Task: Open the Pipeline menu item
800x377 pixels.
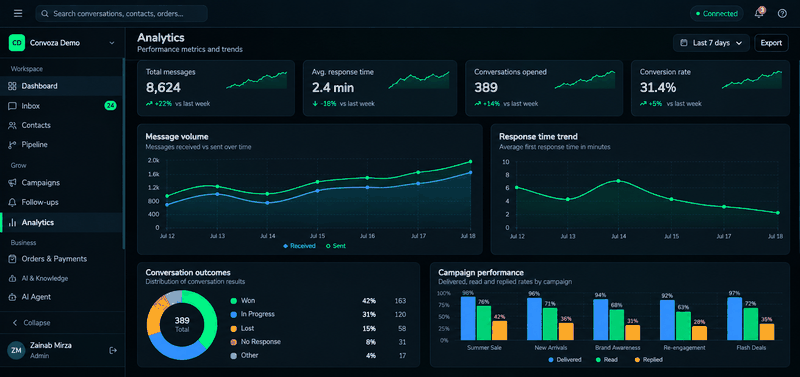Action: point(61,145)
